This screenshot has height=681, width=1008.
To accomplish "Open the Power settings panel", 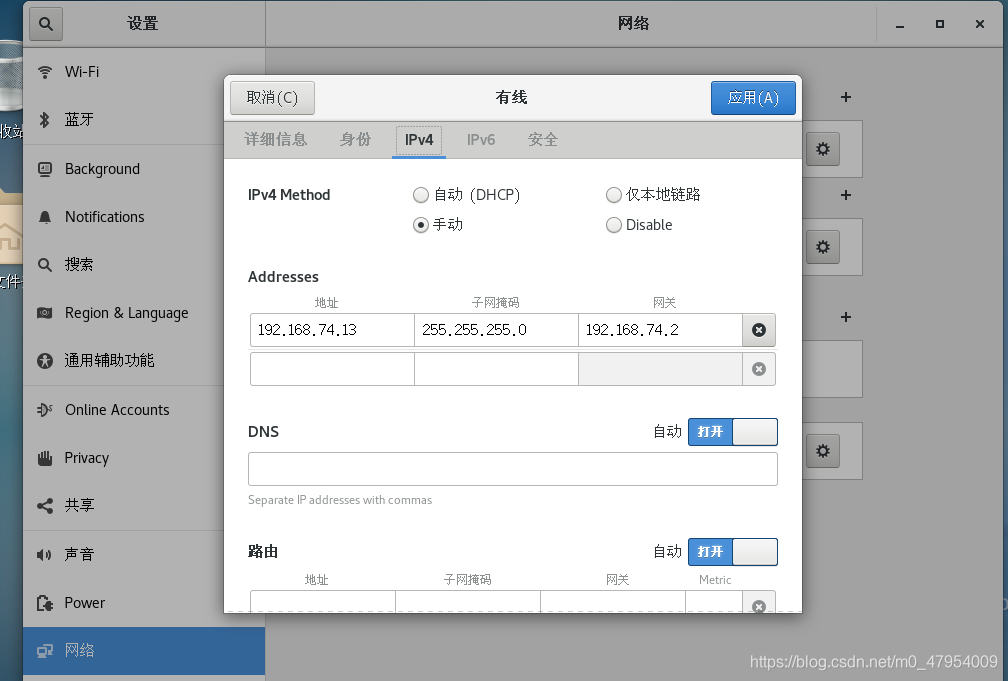I will pos(144,603).
